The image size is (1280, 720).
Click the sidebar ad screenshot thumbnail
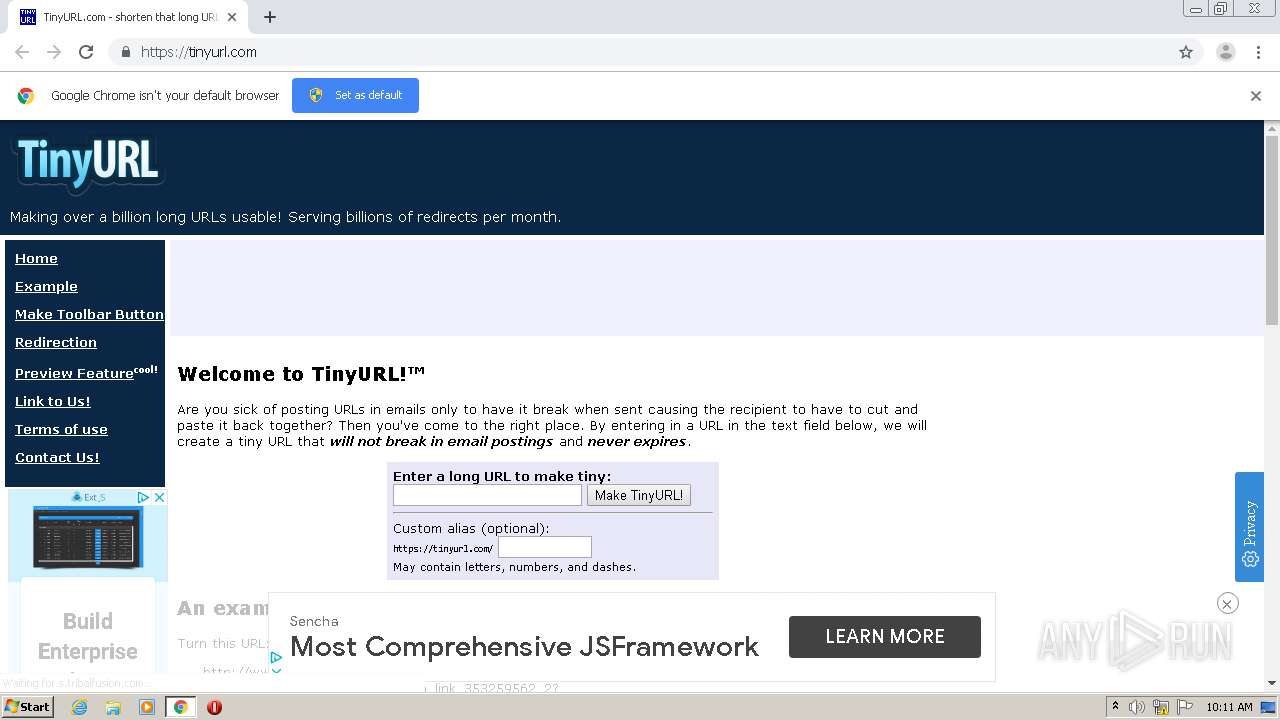88,538
